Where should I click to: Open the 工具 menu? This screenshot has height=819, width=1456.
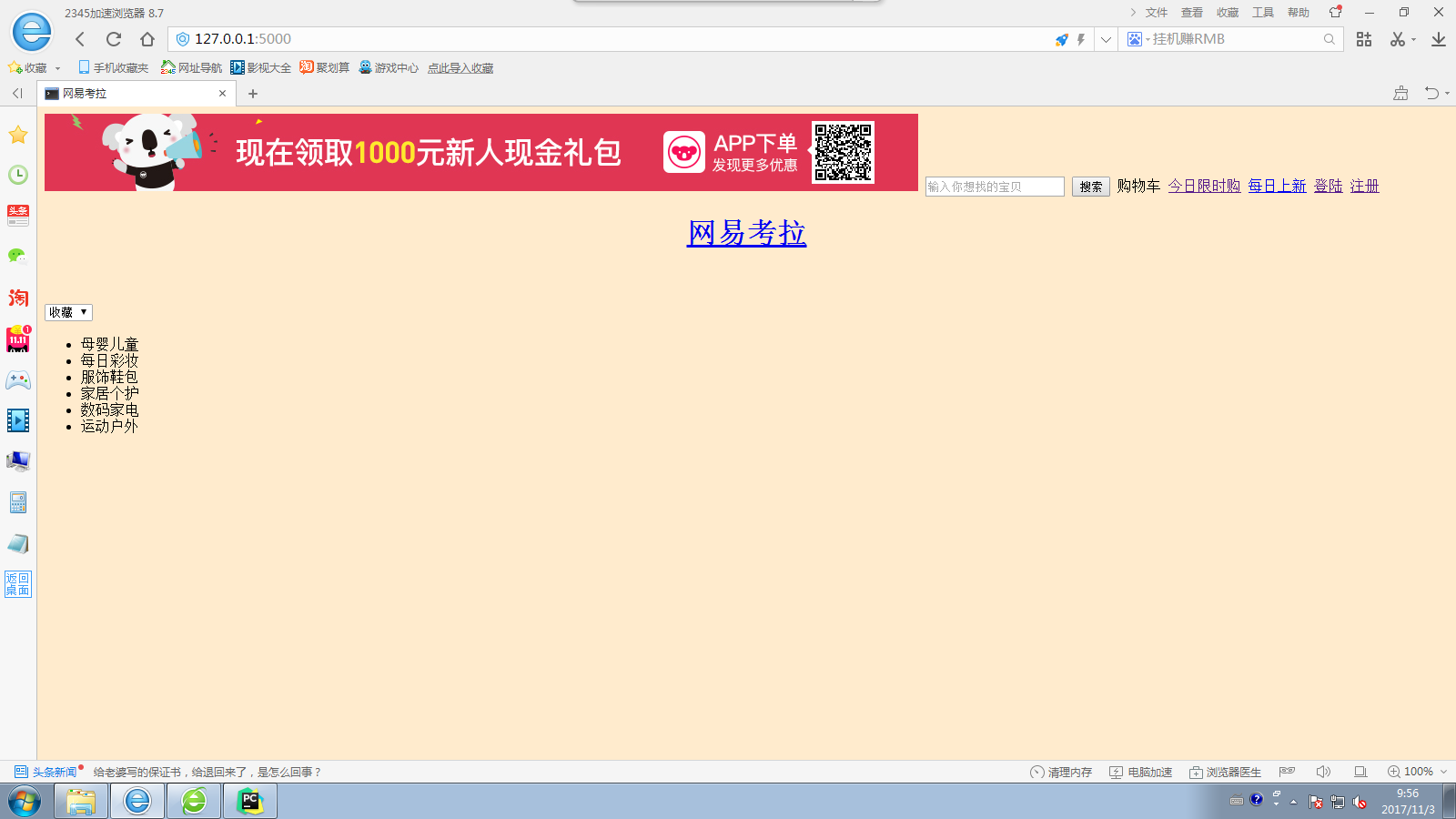pos(1263,13)
